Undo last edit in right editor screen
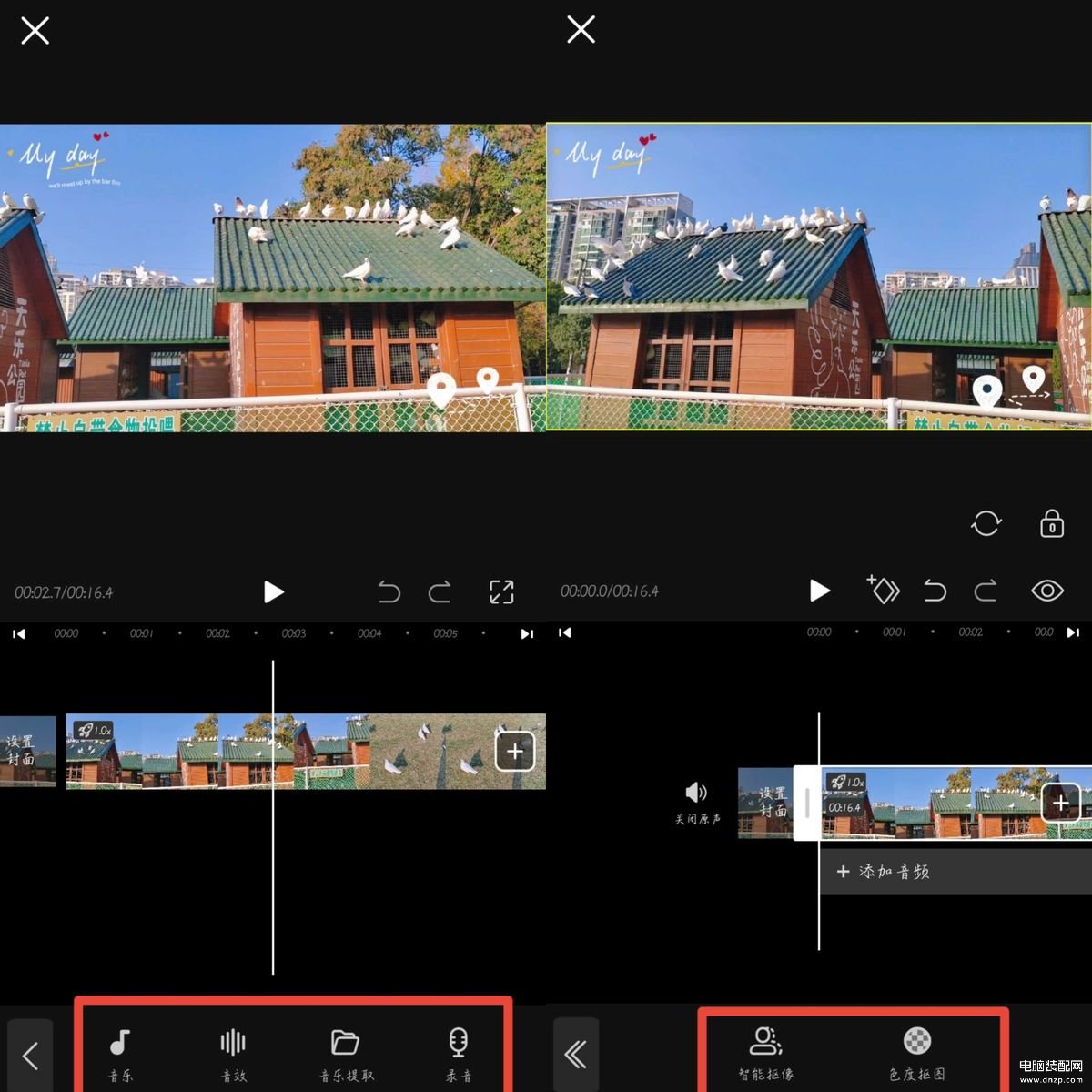The image size is (1092, 1092). click(x=935, y=591)
